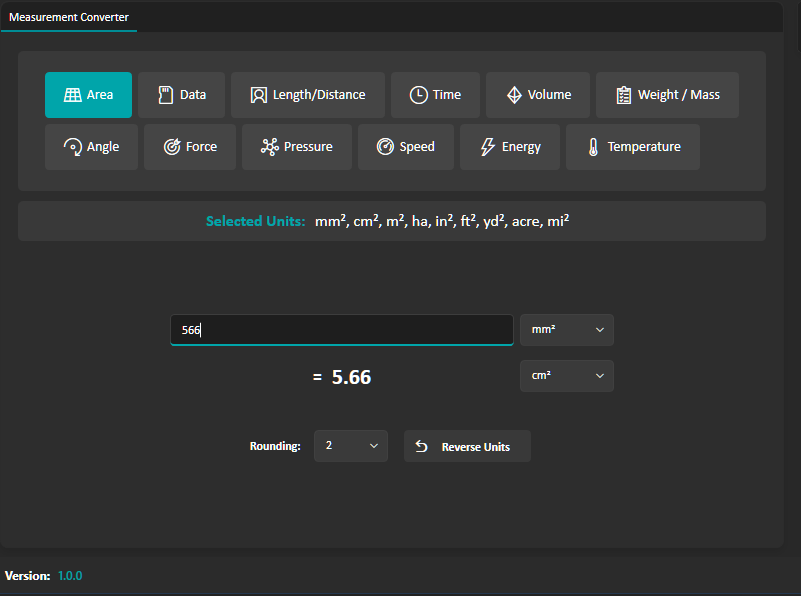801x596 pixels.
Task: Open the Weight / Mass clipboard icon
Action: [624, 95]
